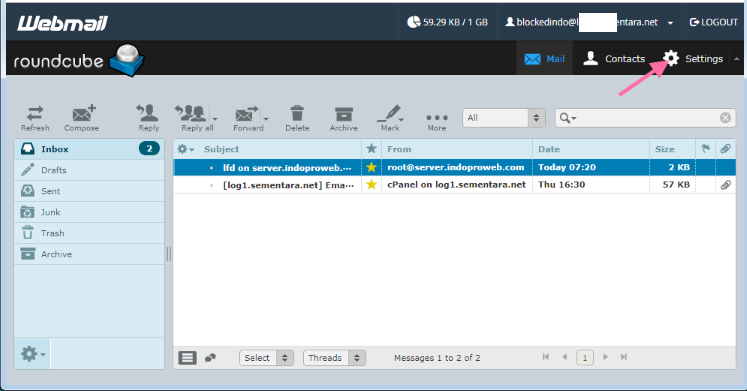The height and width of the screenshot is (391, 747).
Task: Open the All filter dropdown
Action: click(x=504, y=118)
